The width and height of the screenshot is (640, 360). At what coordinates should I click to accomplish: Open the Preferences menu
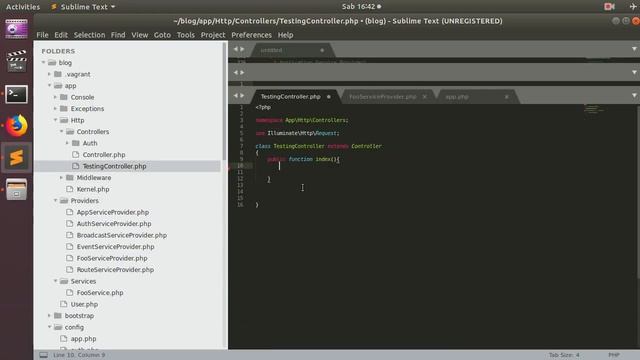(251, 35)
